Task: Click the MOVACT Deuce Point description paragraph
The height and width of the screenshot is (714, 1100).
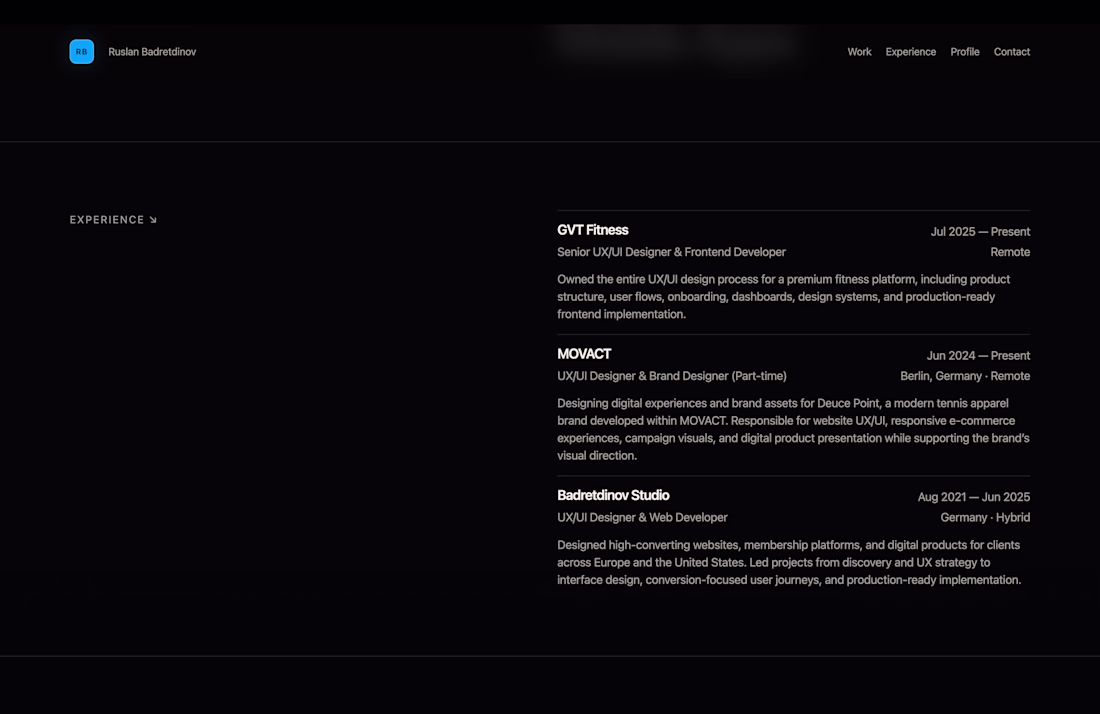Action: 793,429
